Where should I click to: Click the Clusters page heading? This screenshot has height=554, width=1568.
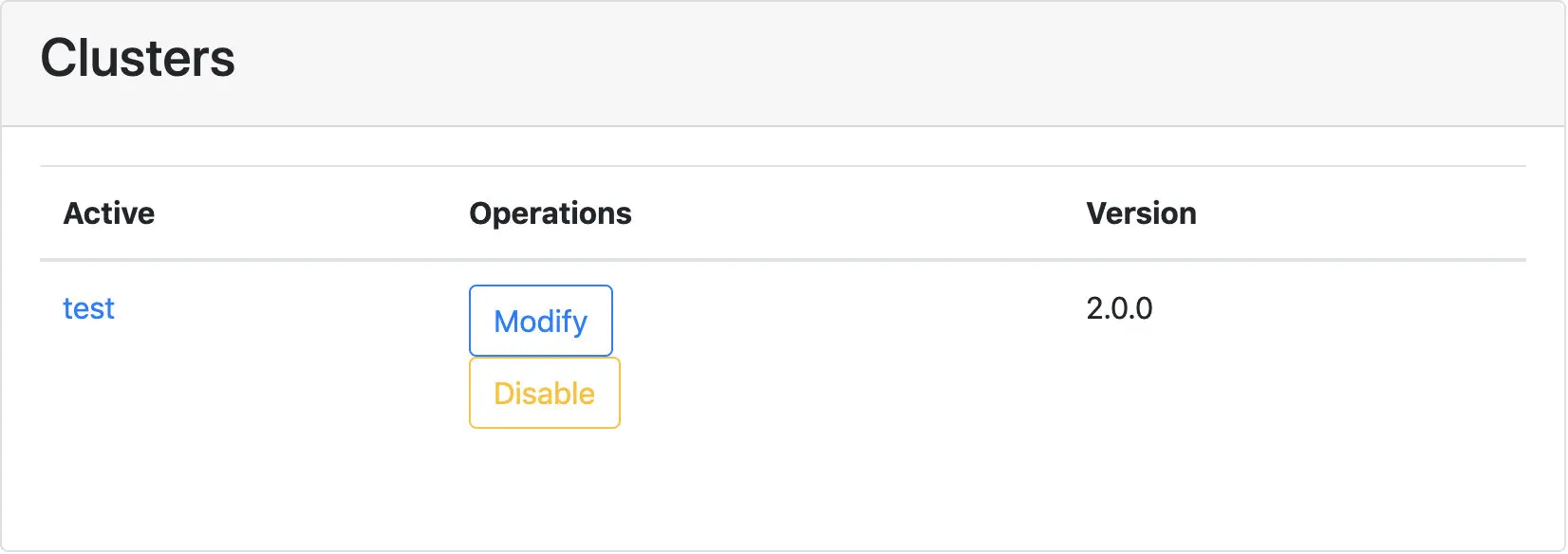point(138,58)
